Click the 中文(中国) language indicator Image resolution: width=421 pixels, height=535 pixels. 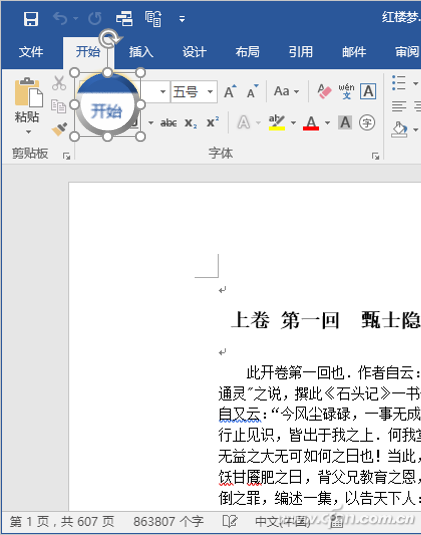point(283,521)
